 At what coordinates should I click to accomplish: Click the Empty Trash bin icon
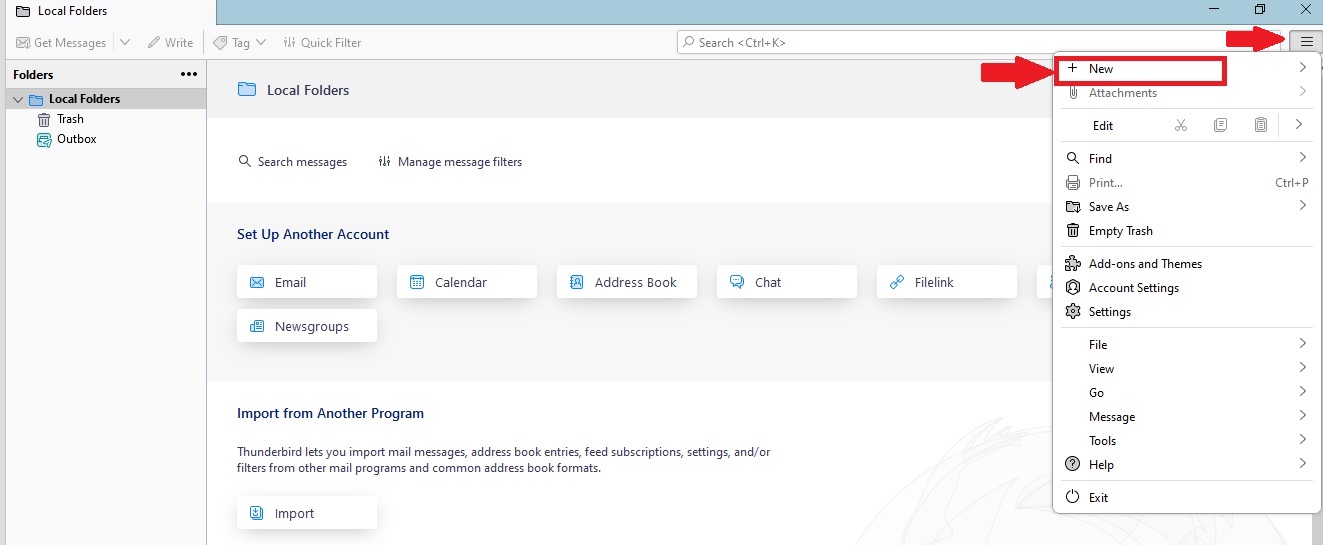coord(1073,230)
